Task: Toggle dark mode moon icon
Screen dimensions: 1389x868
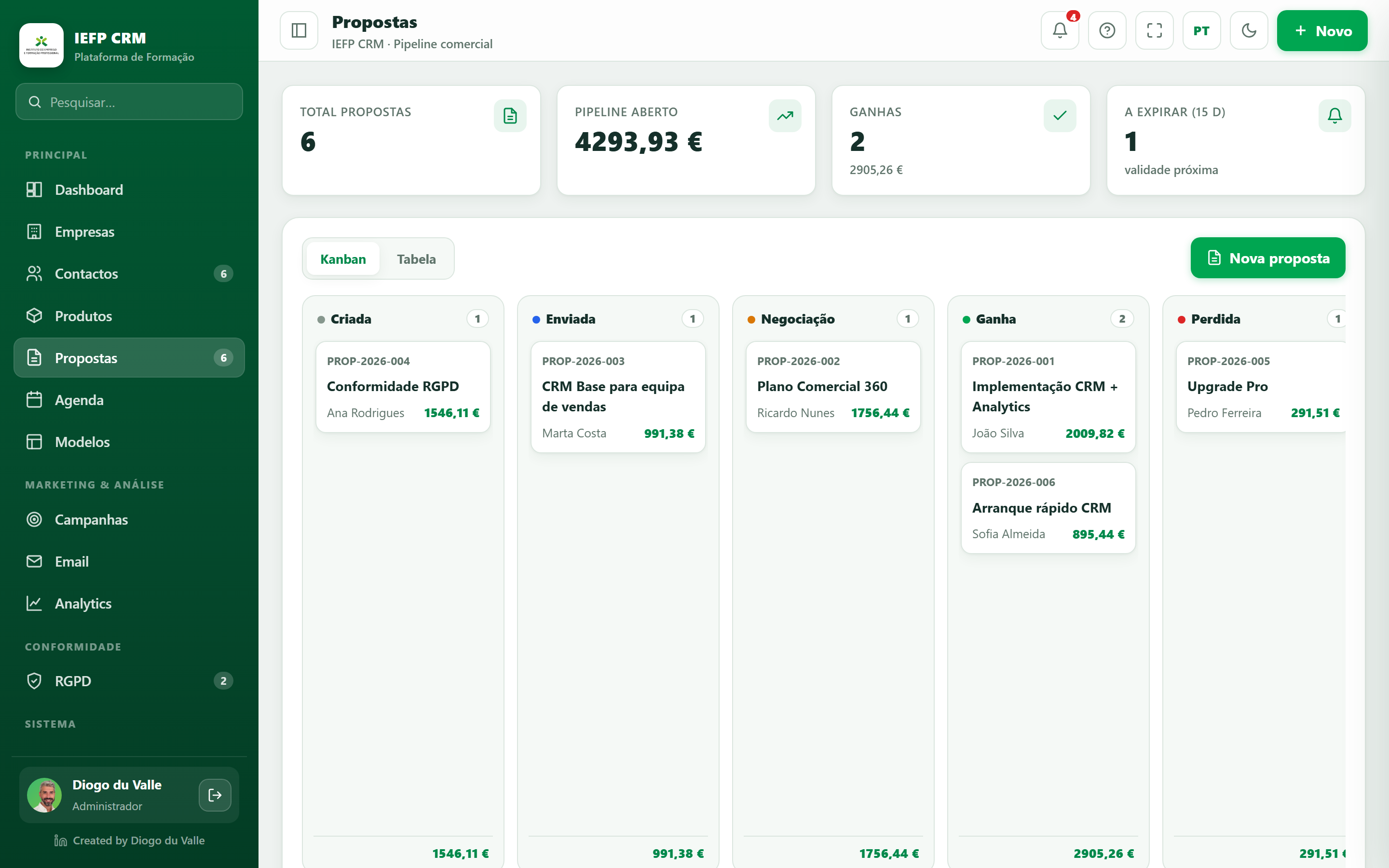Action: coord(1249,30)
